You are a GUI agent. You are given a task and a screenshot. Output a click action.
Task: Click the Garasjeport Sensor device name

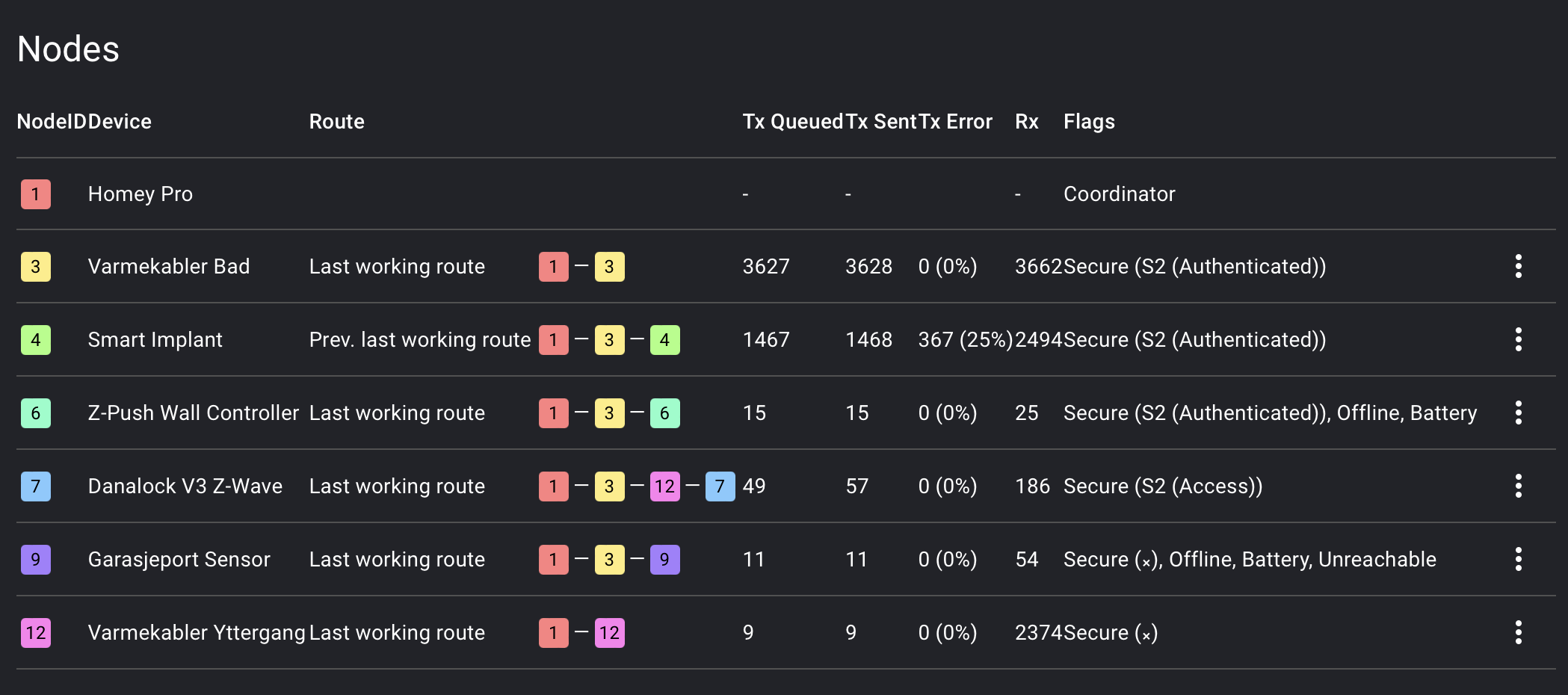[179, 560]
